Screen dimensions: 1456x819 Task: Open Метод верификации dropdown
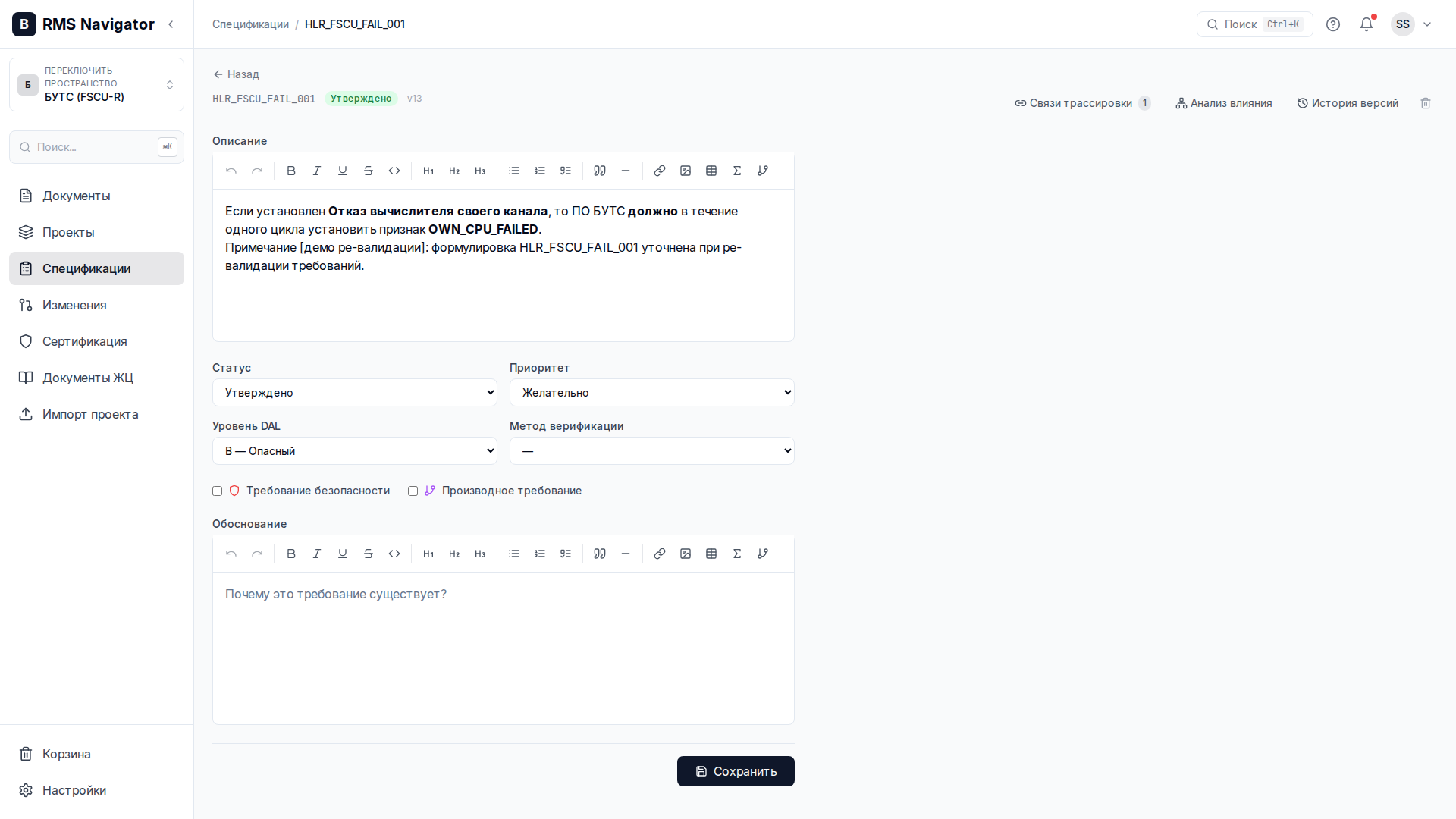[x=652, y=450]
